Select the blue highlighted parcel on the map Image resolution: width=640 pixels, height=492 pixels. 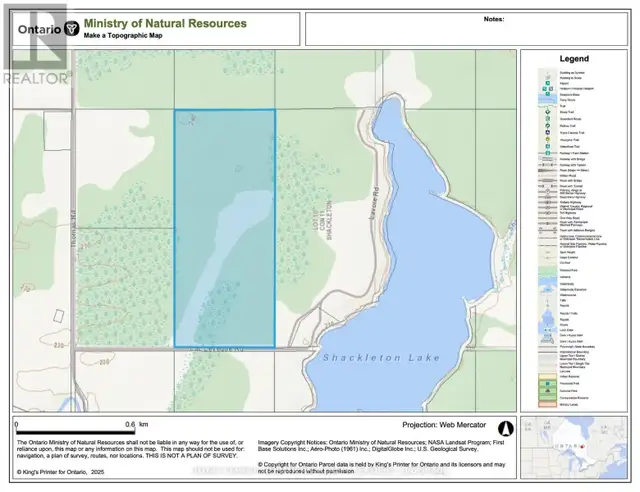tap(225, 230)
